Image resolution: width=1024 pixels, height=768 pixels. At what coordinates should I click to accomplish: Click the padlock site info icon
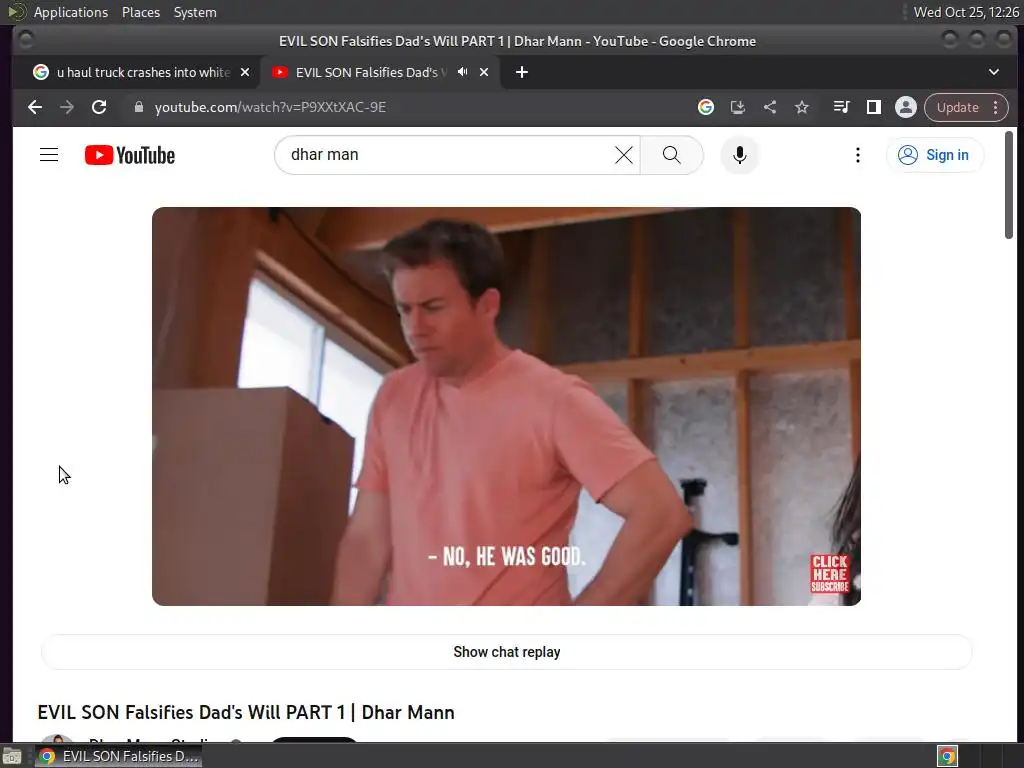point(138,107)
